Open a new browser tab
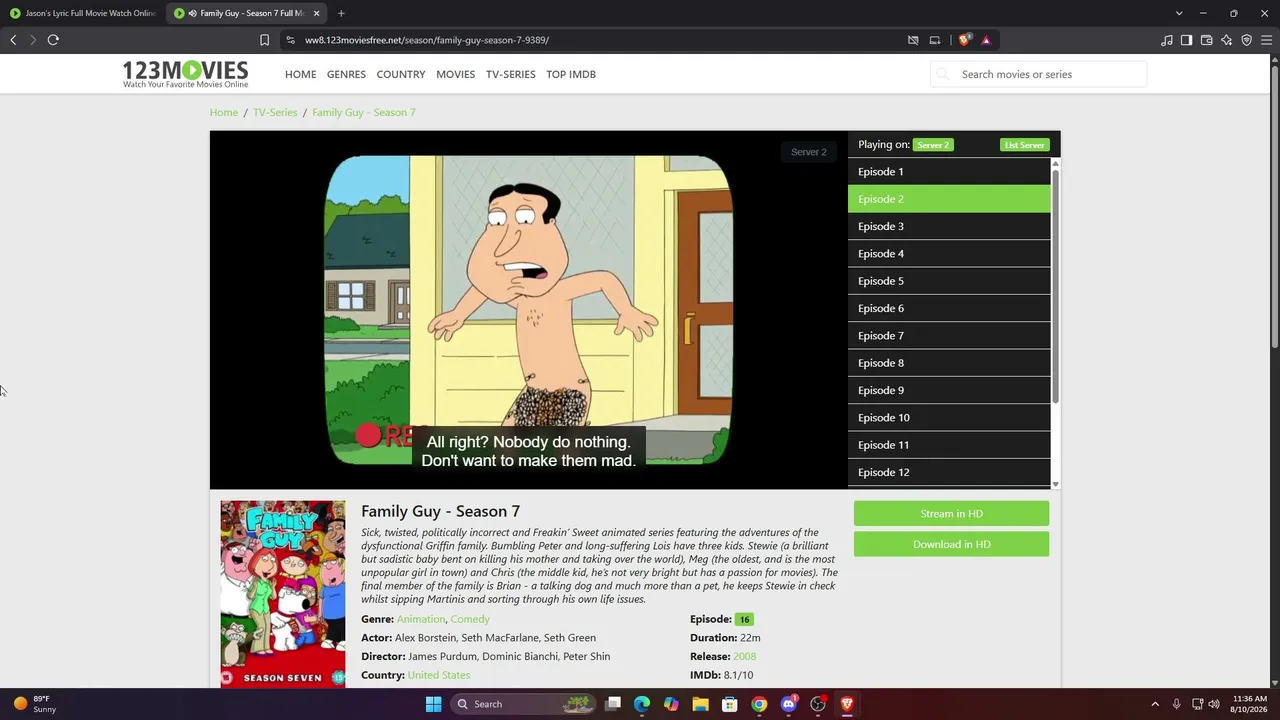Image resolution: width=1280 pixels, height=720 pixels. click(x=341, y=13)
